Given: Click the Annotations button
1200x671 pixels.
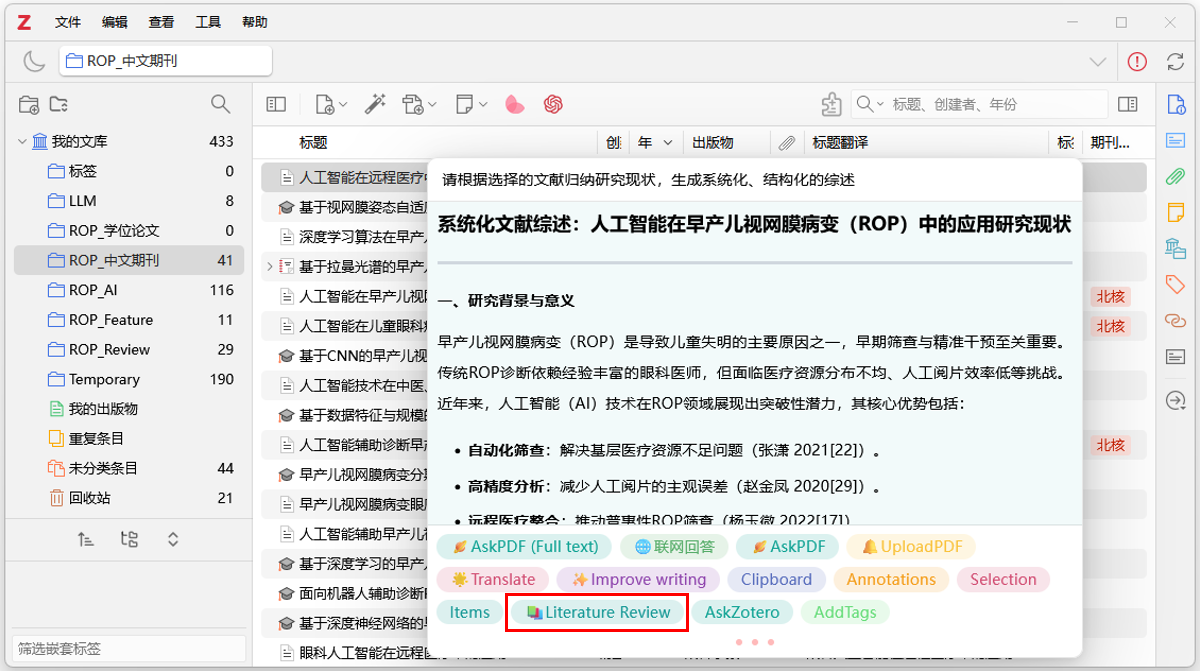Looking at the screenshot, I should point(891,579).
